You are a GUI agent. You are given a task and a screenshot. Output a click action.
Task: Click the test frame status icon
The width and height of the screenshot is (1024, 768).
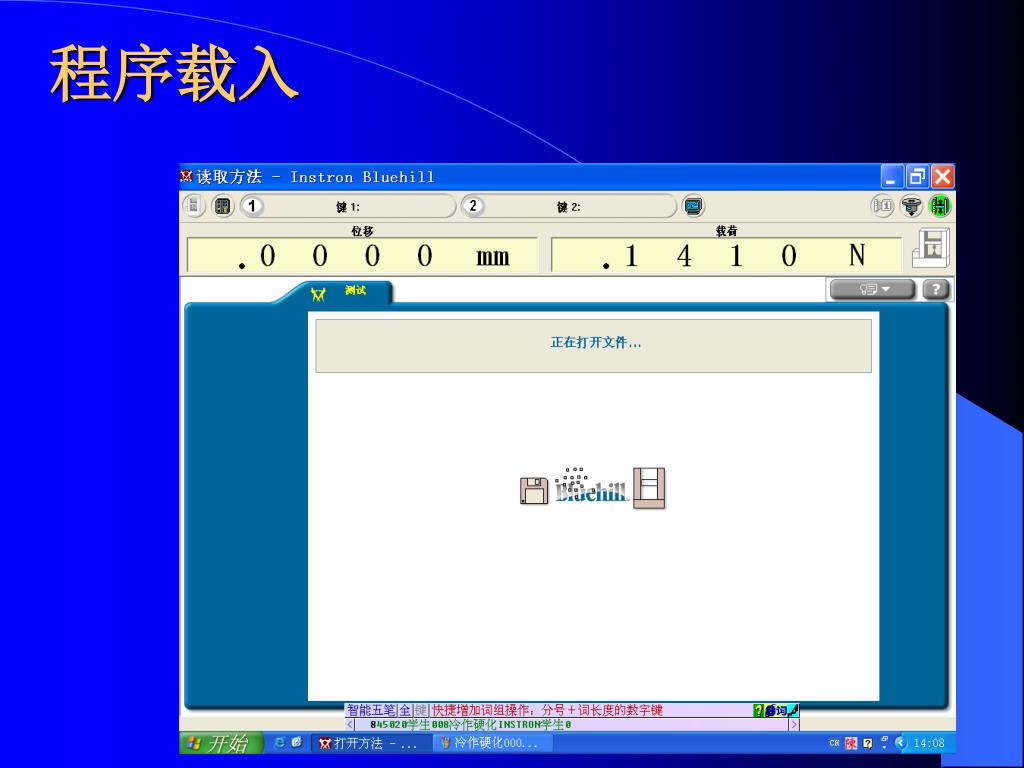(x=931, y=248)
